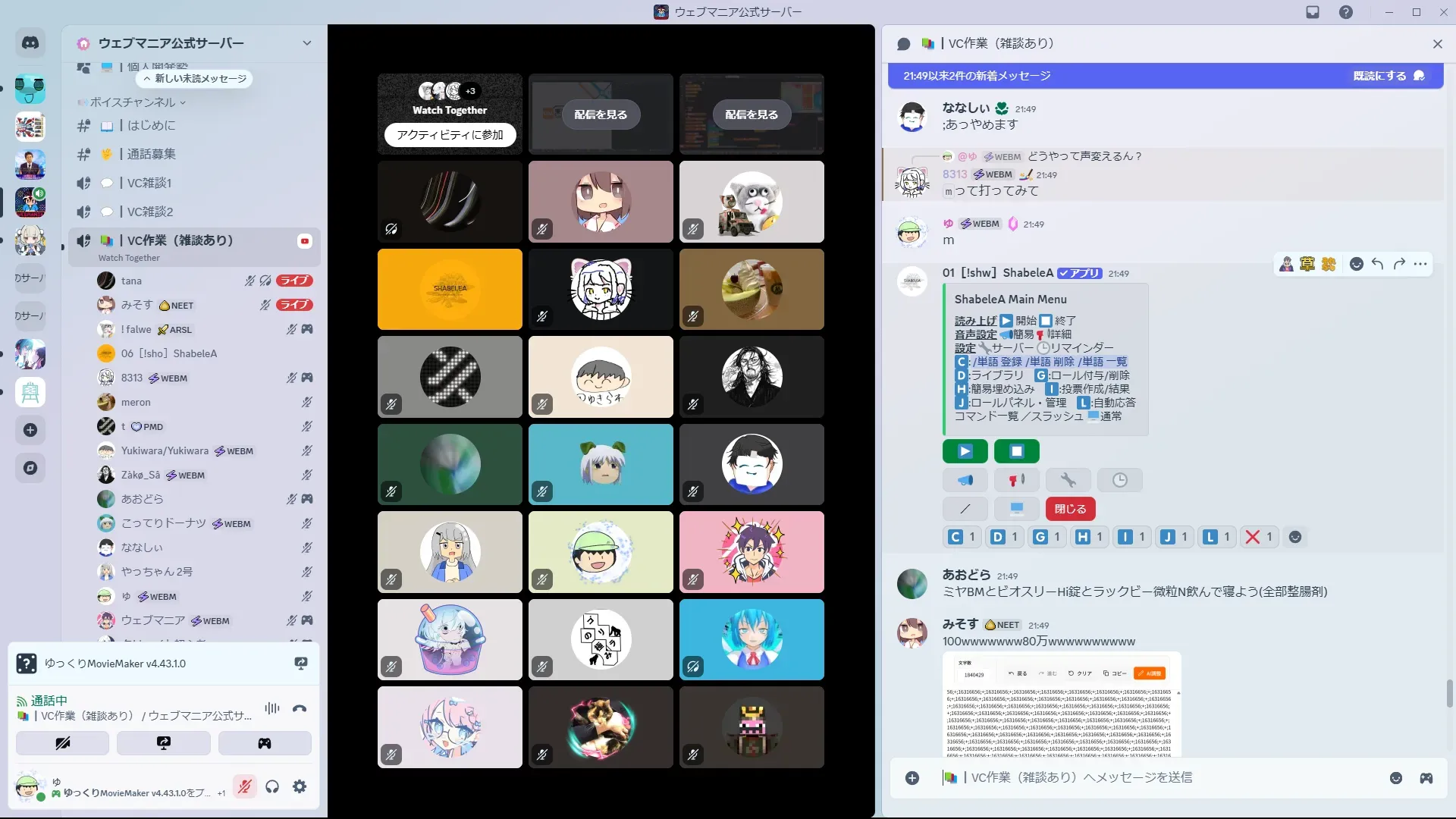The height and width of the screenshot is (819, 1456).
Task: Open user settings gear icon
Action: pyautogui.click(x=300, y=786)
